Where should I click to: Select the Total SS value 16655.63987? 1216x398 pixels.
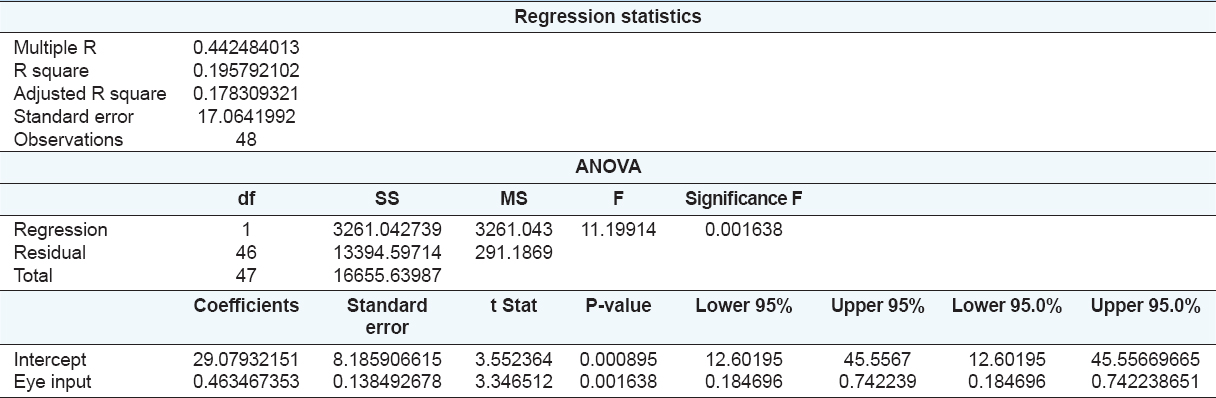(386, 276)
